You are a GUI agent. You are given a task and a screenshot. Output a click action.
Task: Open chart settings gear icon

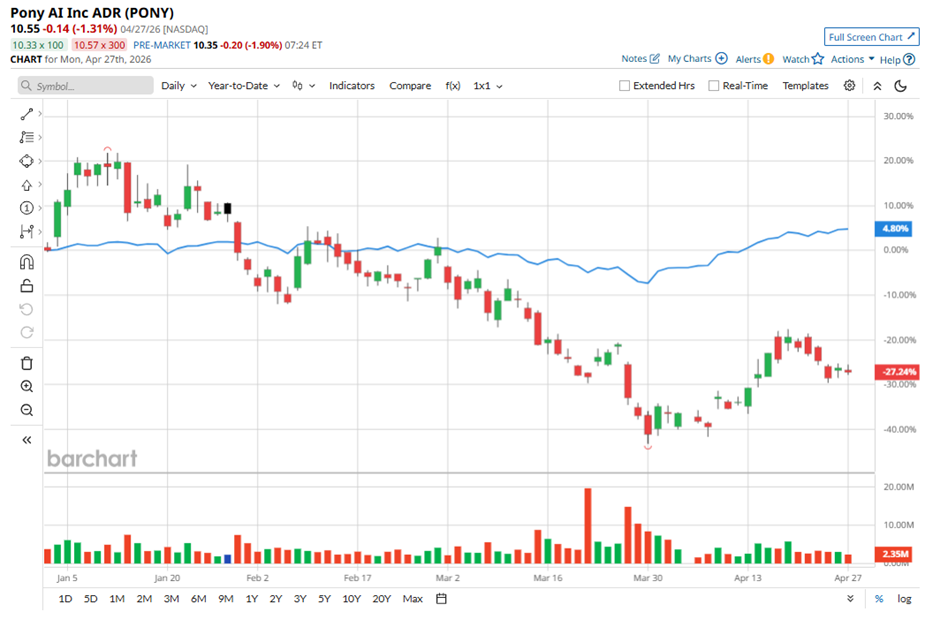849,86
